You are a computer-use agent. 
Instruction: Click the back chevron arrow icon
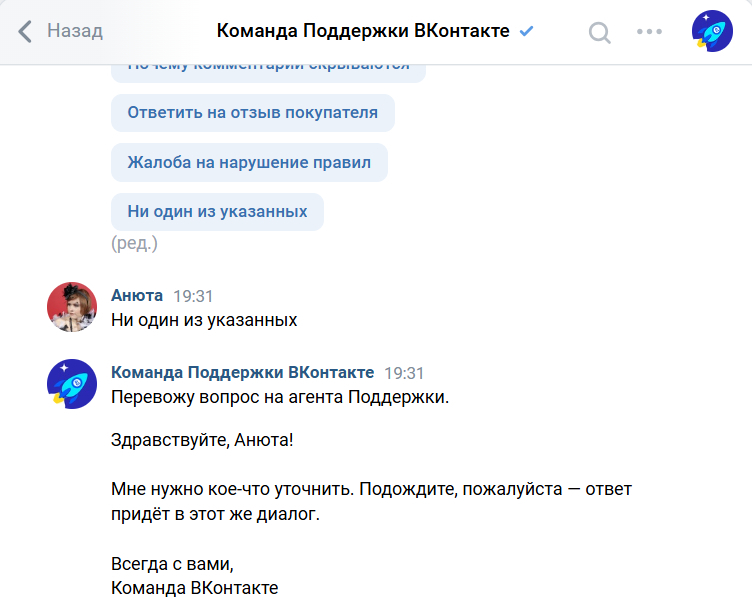(x=26, y=31)
